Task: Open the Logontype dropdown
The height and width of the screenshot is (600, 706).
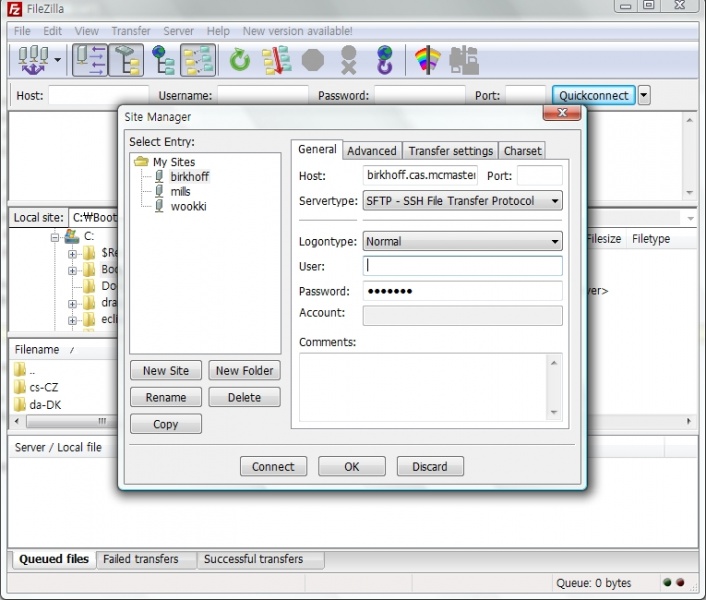Action: pyautogui.click(x=462, y=241)
